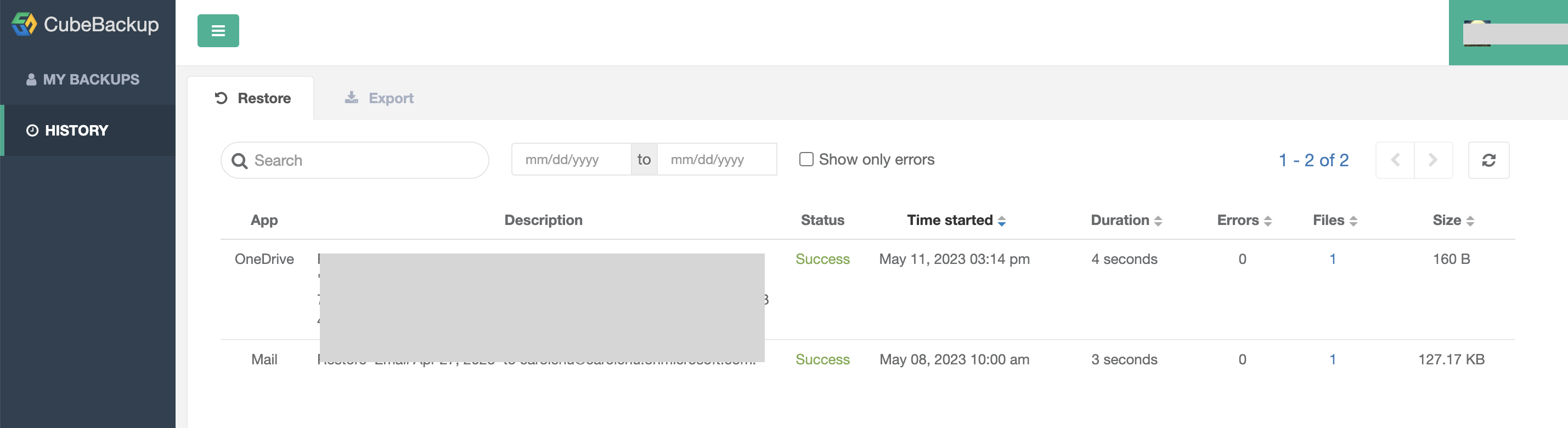1568x428 pixels.
Task: Open files link for Mail restore
Action: pos(1333,360)
